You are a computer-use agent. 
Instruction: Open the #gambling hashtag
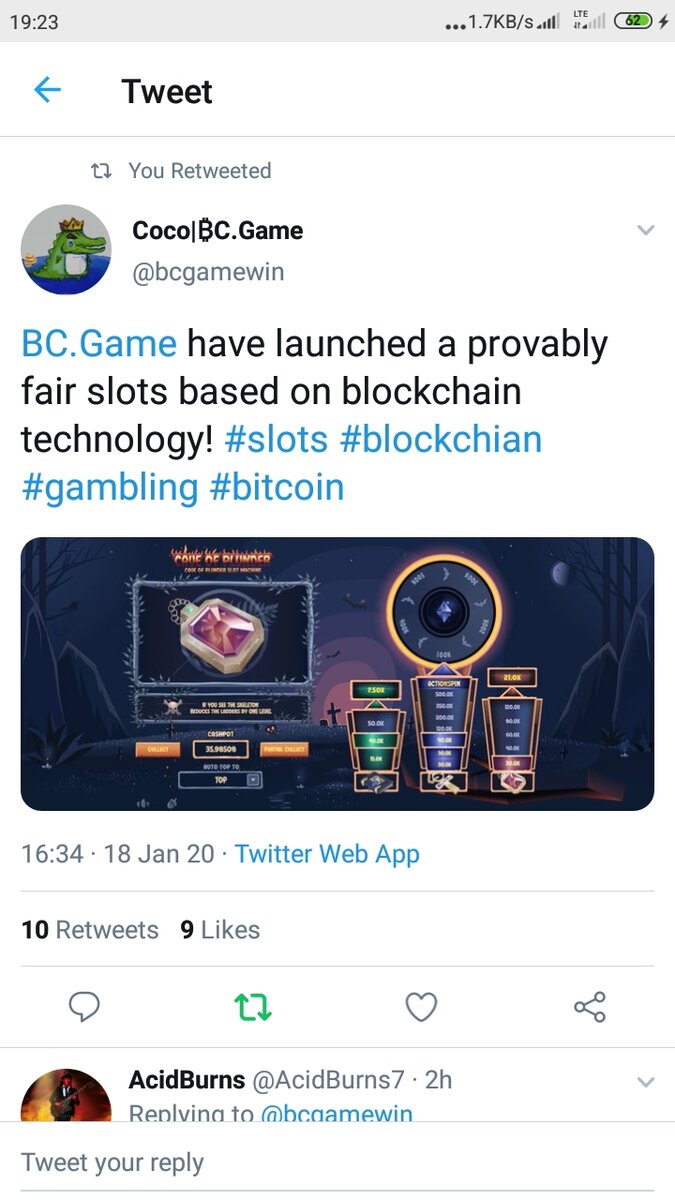[110, 488]
